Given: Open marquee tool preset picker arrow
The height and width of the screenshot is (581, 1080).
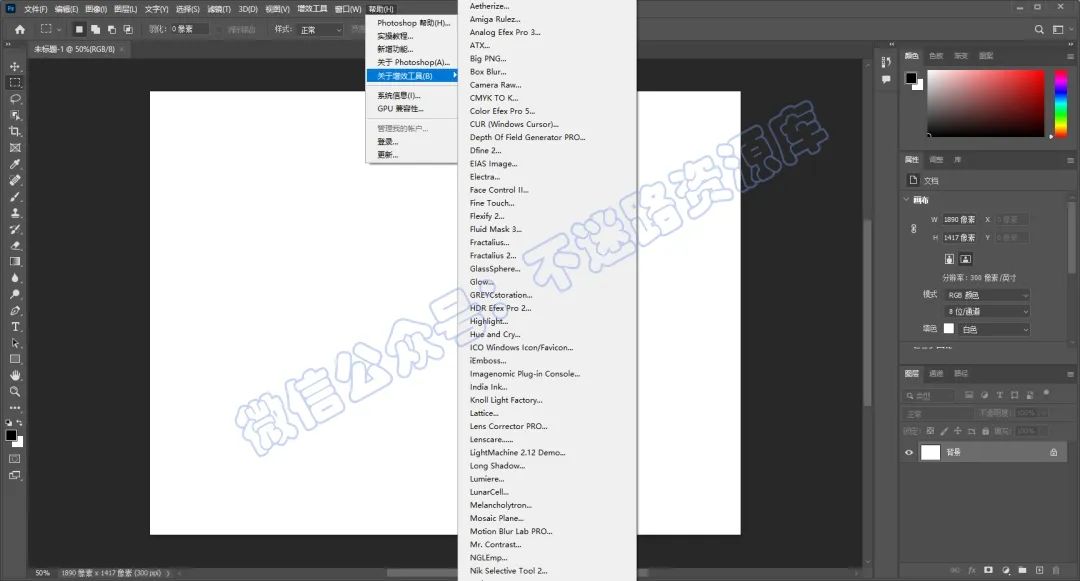Looking at the screenshot, I should coord(59,30).
